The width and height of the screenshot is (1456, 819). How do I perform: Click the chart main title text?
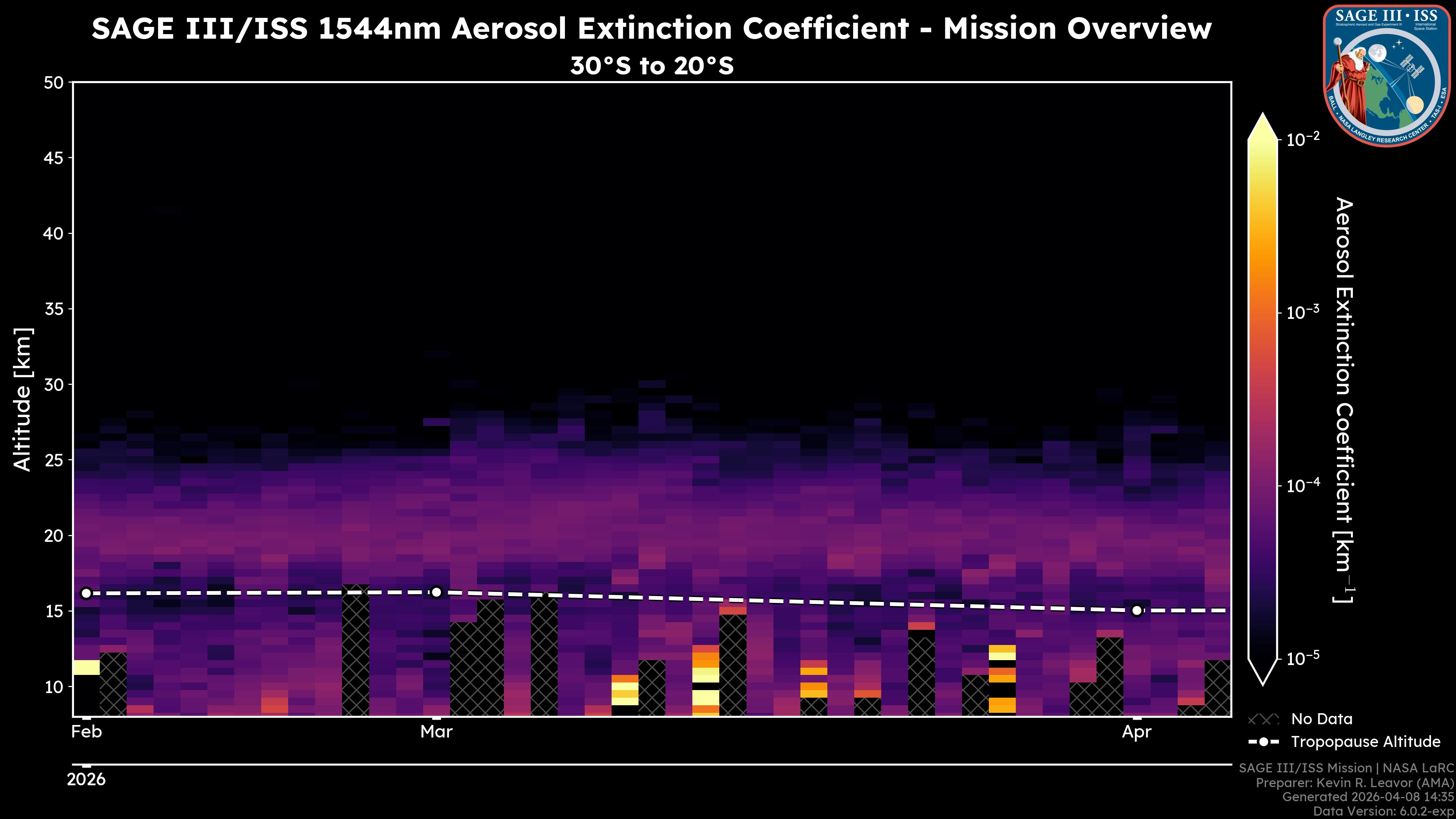tap(651, 28)
